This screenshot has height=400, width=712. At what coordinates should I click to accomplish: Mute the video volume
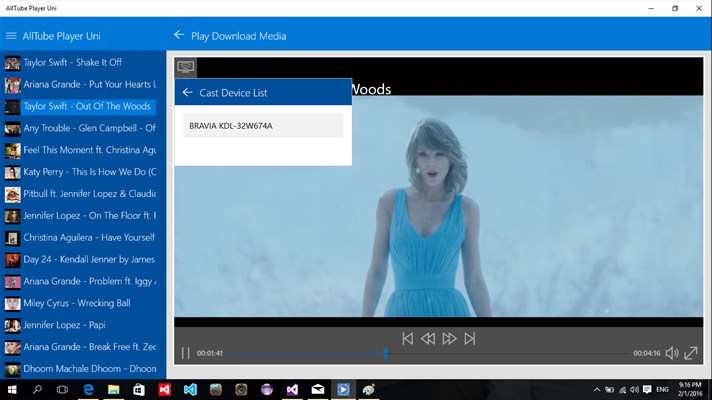(672, 353)
